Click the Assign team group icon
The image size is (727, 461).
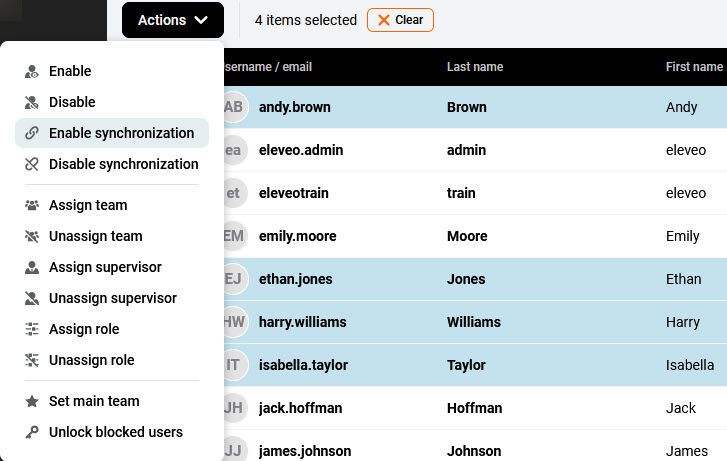(32, 205)
